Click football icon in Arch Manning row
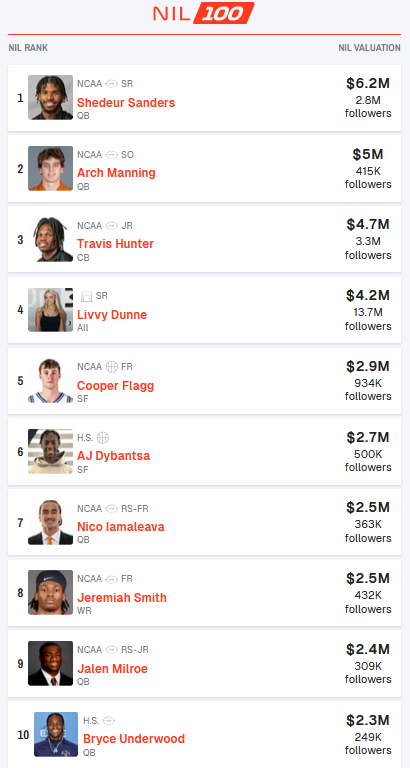This screenshot has height=768, width=410. pyautogui.click(x=112, y=155)
